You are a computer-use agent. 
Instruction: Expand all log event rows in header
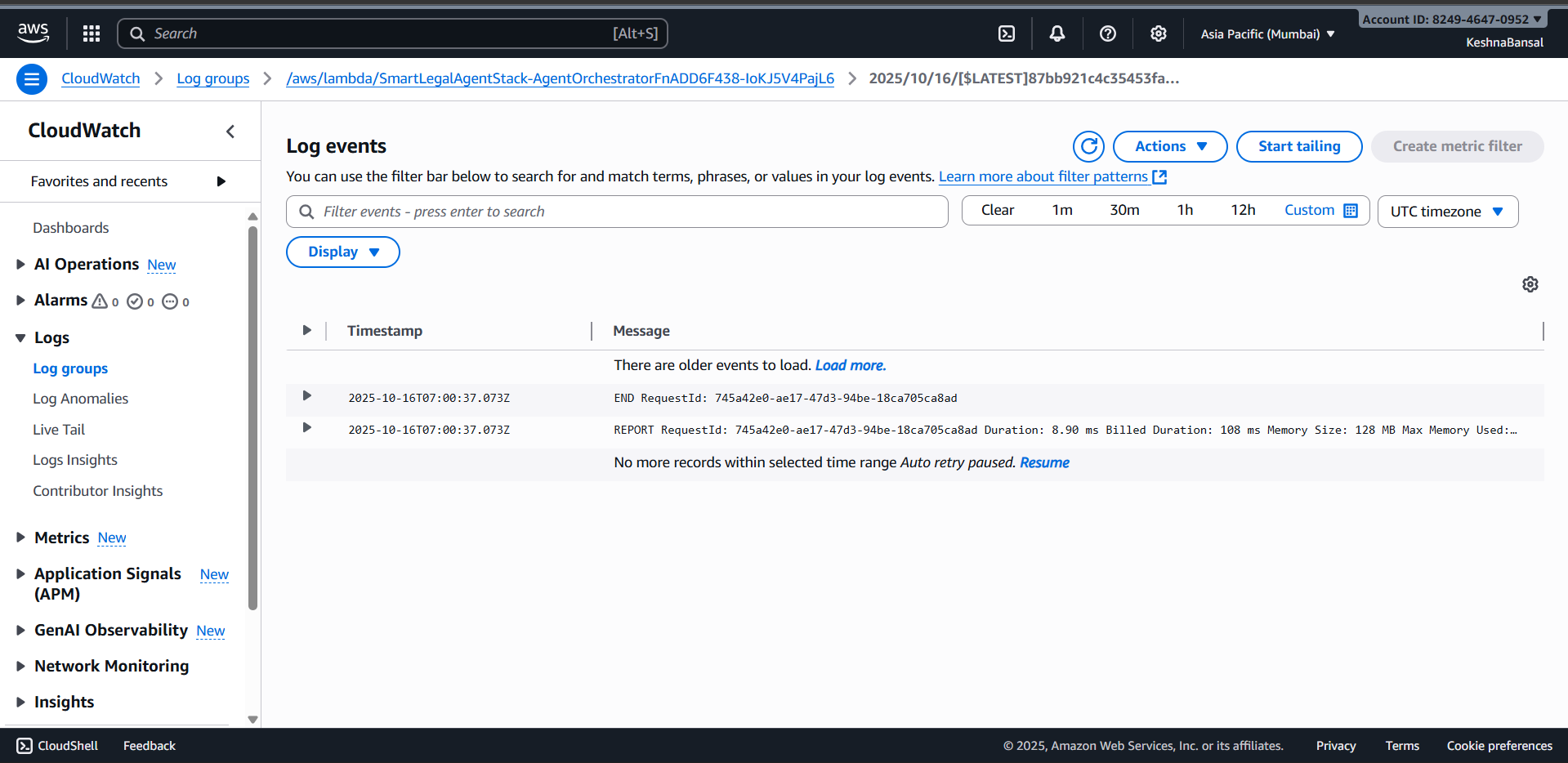point(306,330)
